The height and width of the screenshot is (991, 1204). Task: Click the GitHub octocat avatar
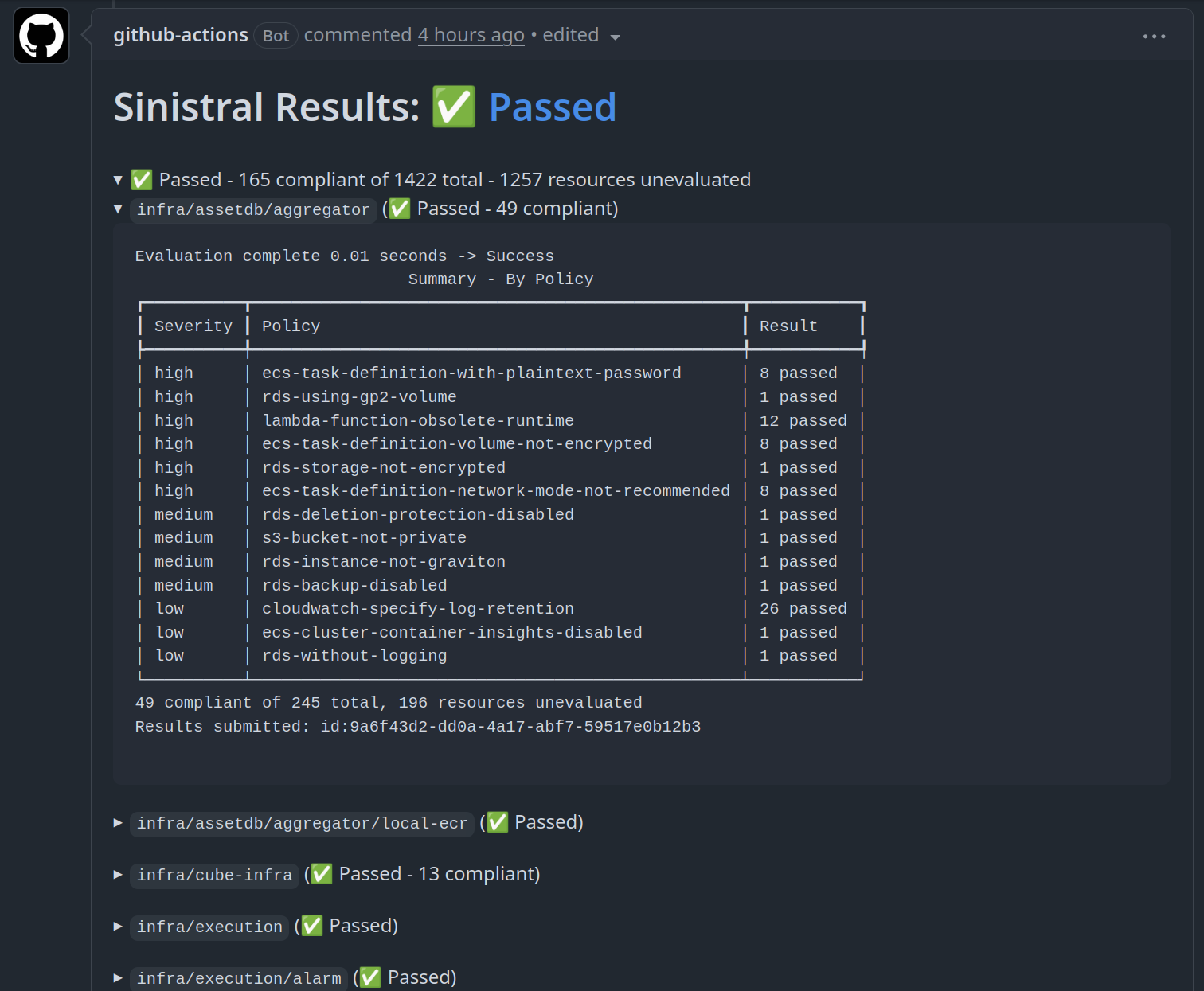(41, 35)
